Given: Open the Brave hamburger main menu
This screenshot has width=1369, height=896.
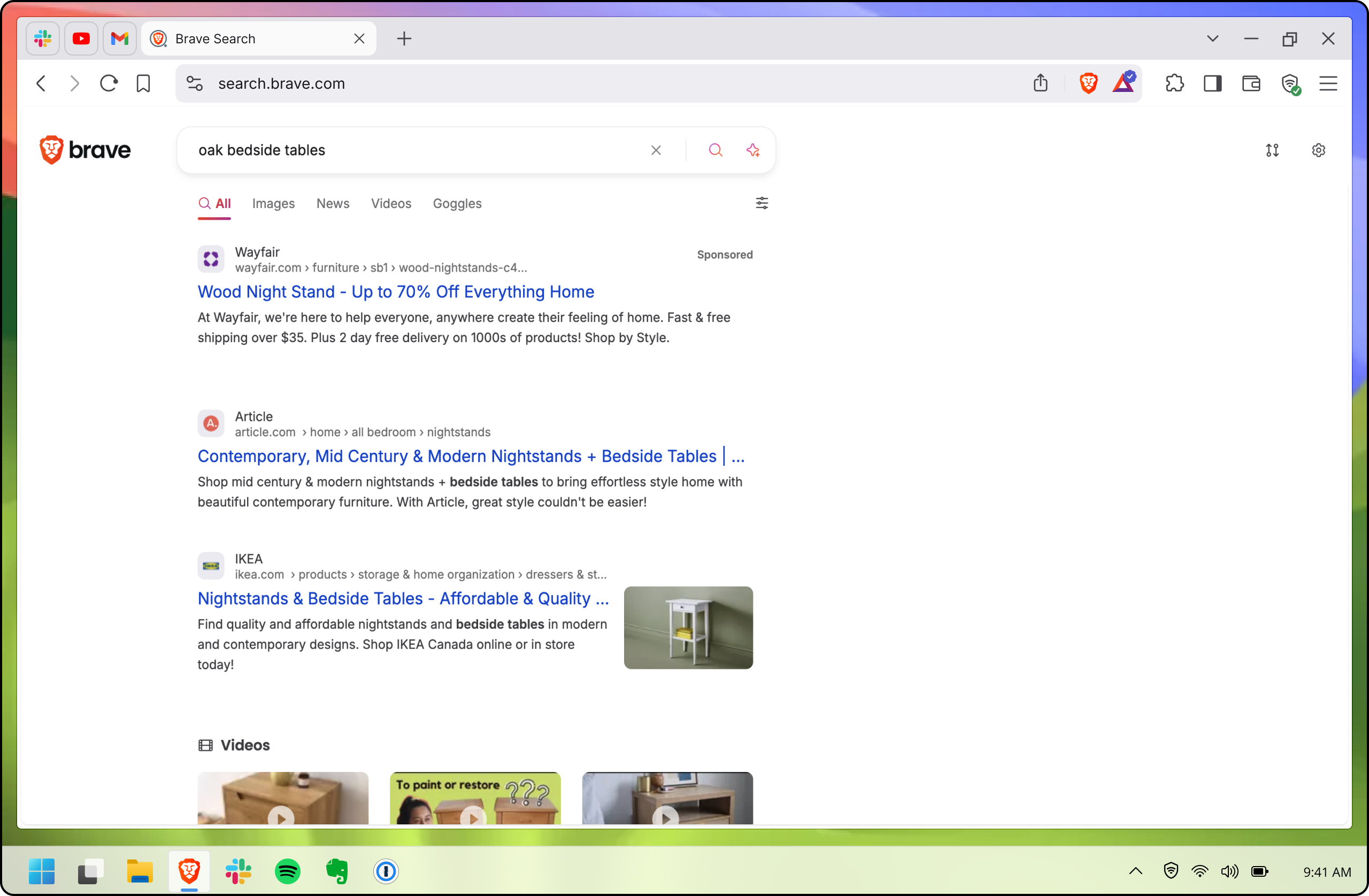Looking at the screenshot, I should 1328,83.
